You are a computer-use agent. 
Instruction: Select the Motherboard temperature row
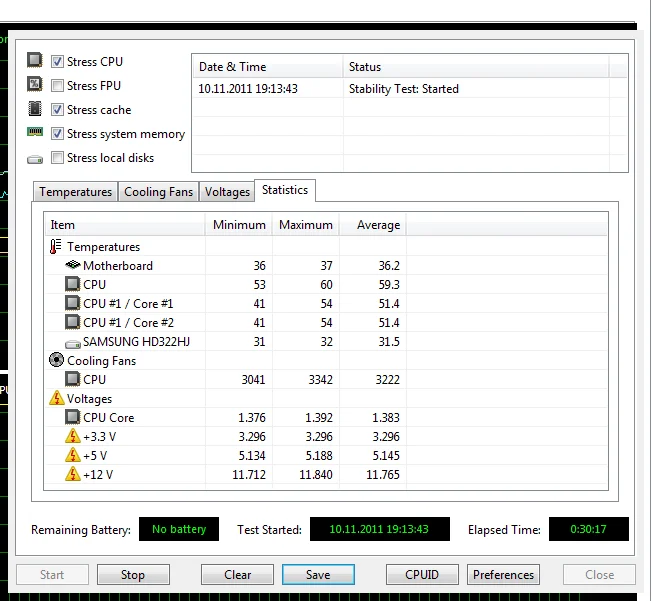tap(326, 265)
